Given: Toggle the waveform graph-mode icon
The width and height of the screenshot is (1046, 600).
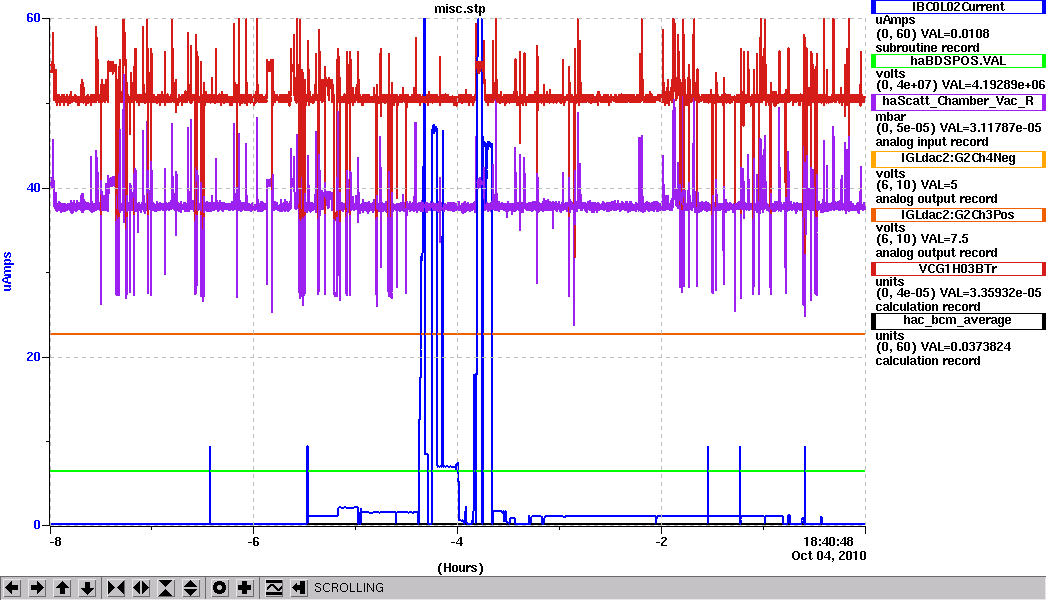Looking at the screenshot, I should pyautogui.click(x=274, y=588).
